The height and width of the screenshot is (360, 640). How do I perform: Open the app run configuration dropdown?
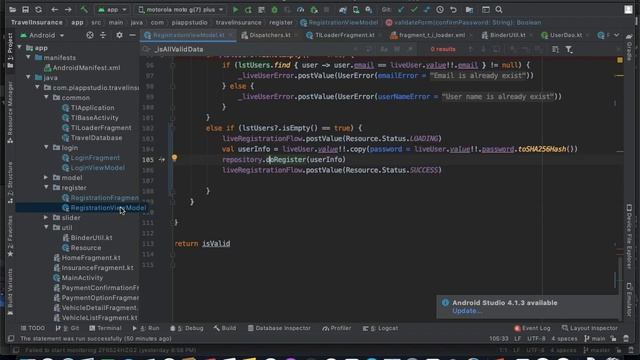point(112,9)
